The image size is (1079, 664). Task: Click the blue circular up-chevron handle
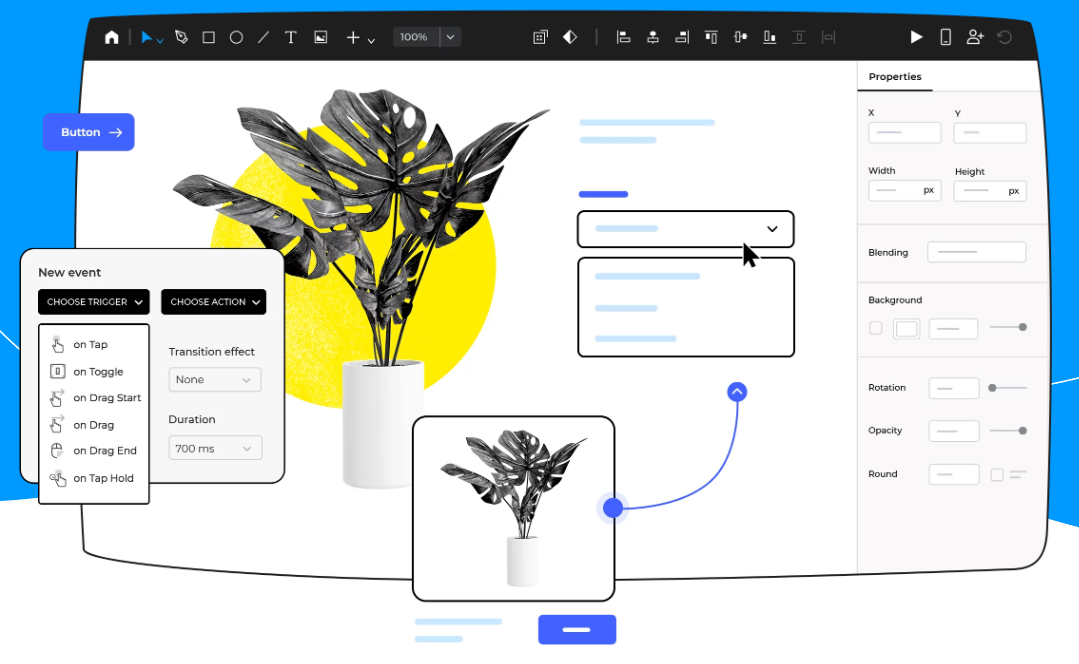click(x=737, y=392)
